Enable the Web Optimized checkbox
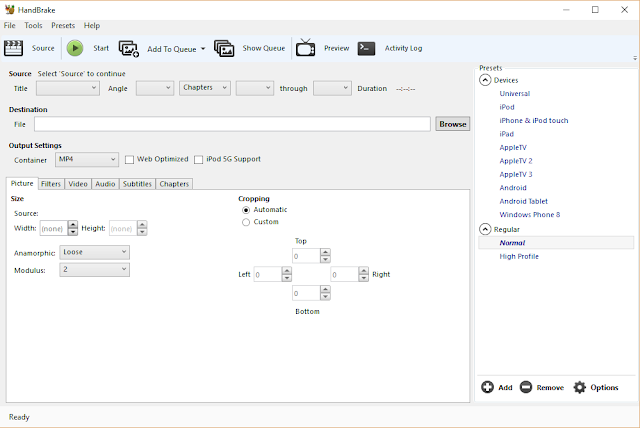The width and height of the screenshot is (640, 428). tap(129, 160)
